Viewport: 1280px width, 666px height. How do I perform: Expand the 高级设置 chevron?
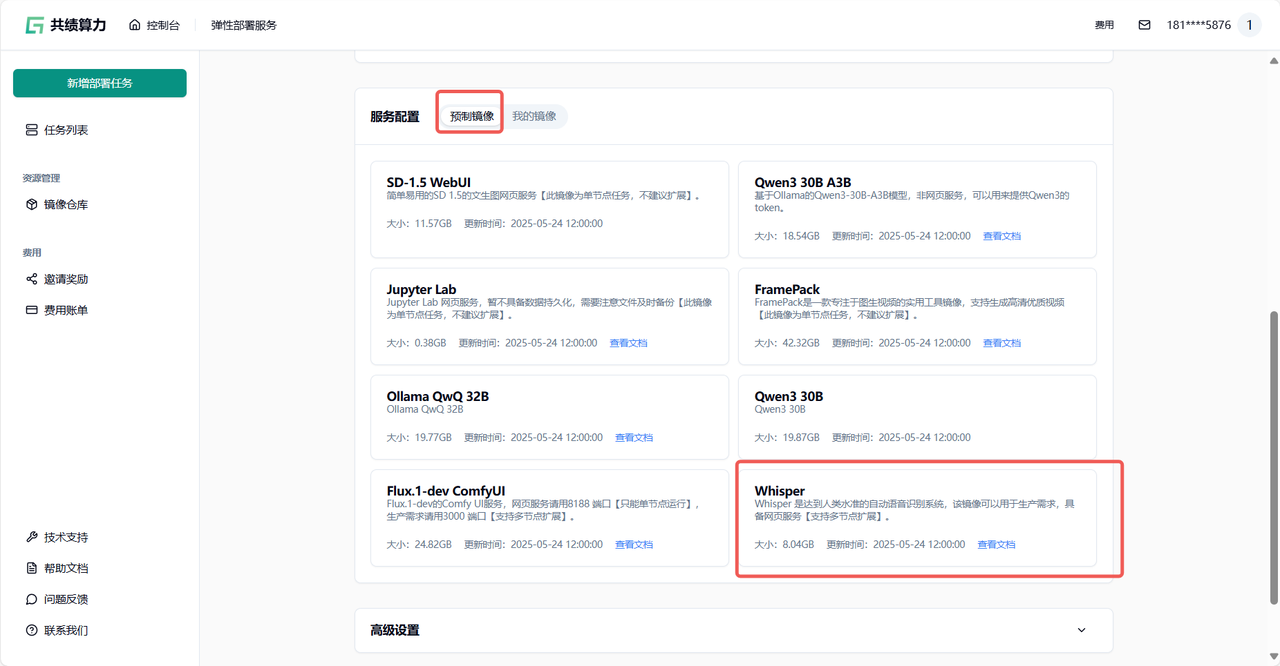(x=1081, y=630)
